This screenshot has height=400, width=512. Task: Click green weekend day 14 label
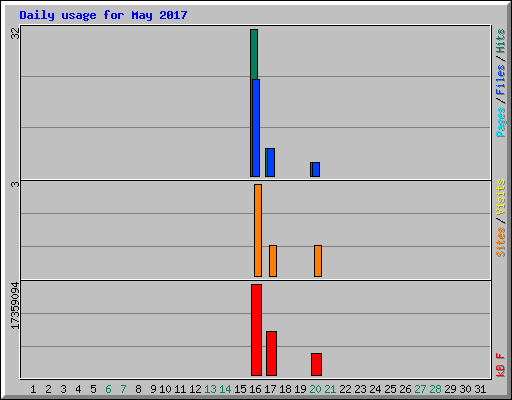[x=225, y=389]
